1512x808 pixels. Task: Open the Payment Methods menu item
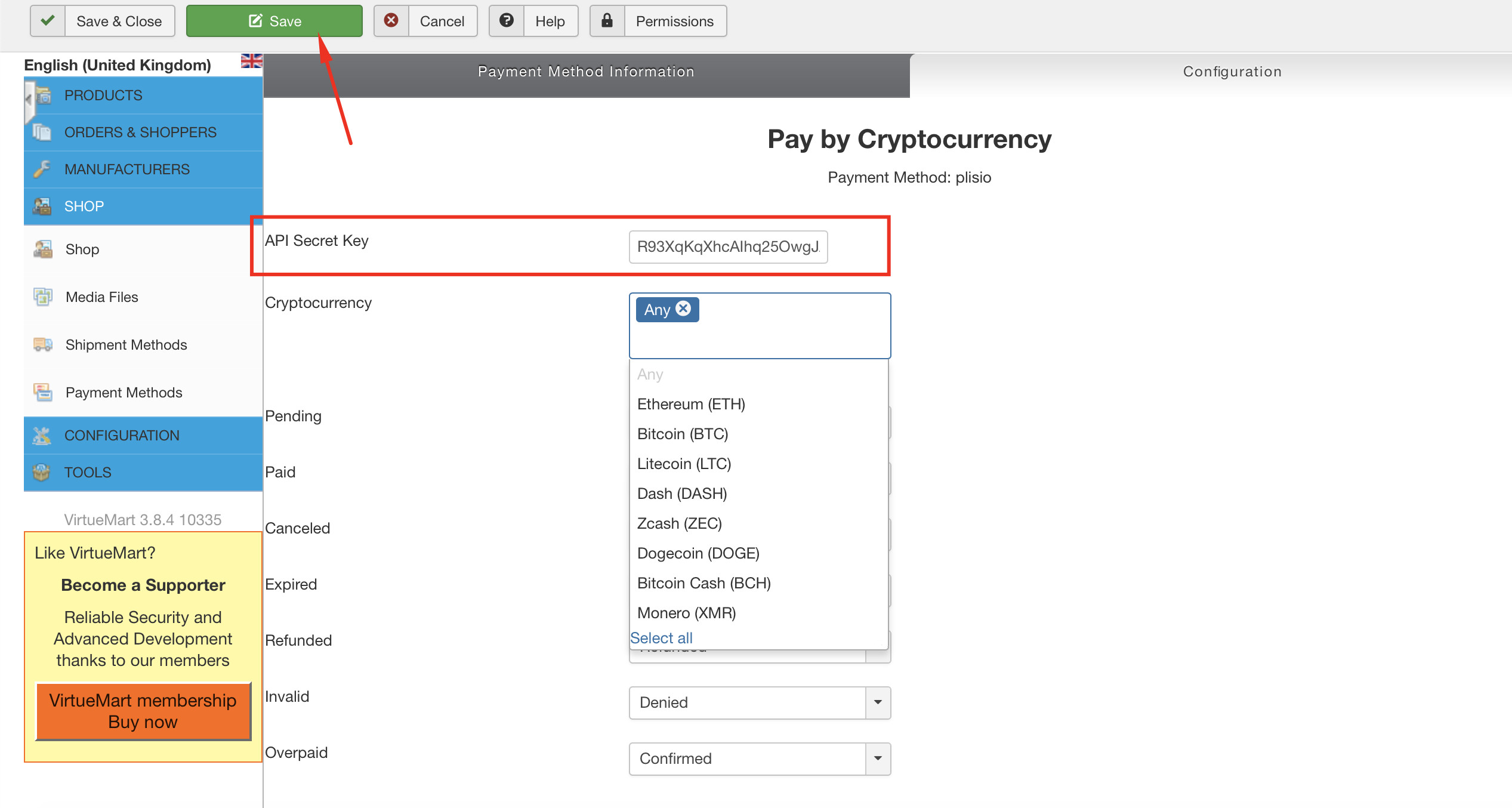tap(143, 392)
